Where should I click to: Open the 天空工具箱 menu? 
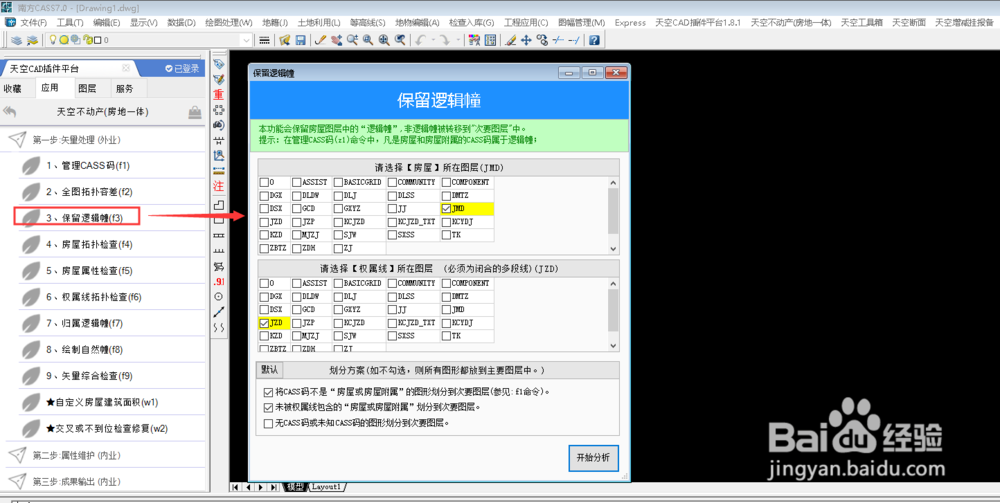point(862,22)
